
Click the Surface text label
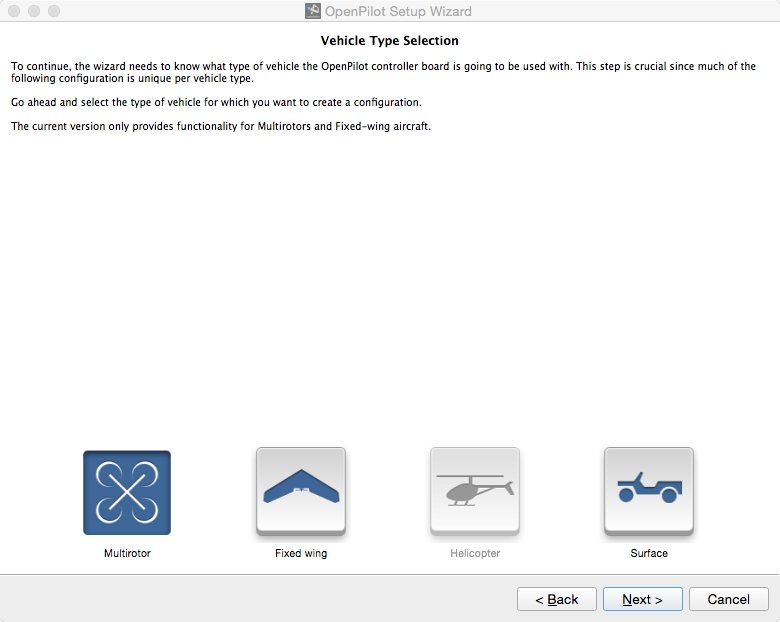click(649, 553)
